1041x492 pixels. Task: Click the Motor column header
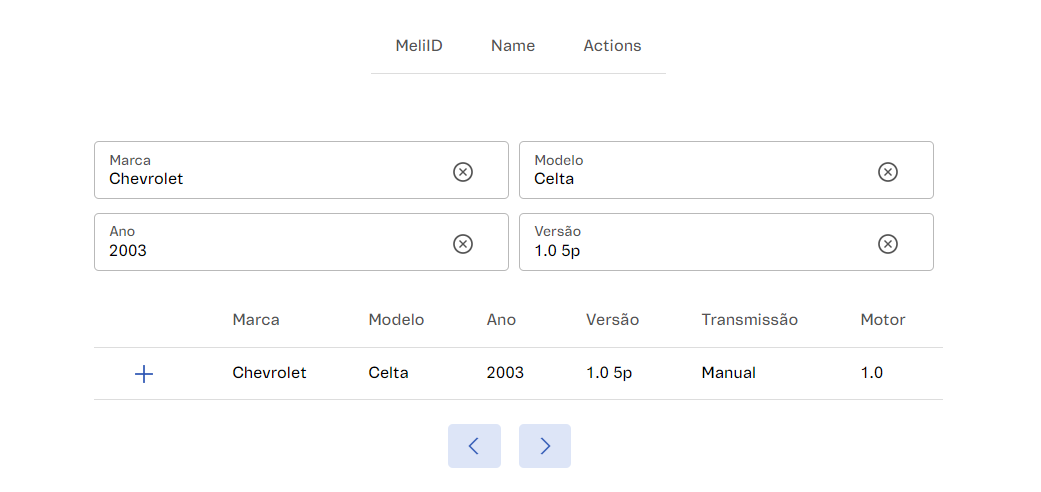882,320
